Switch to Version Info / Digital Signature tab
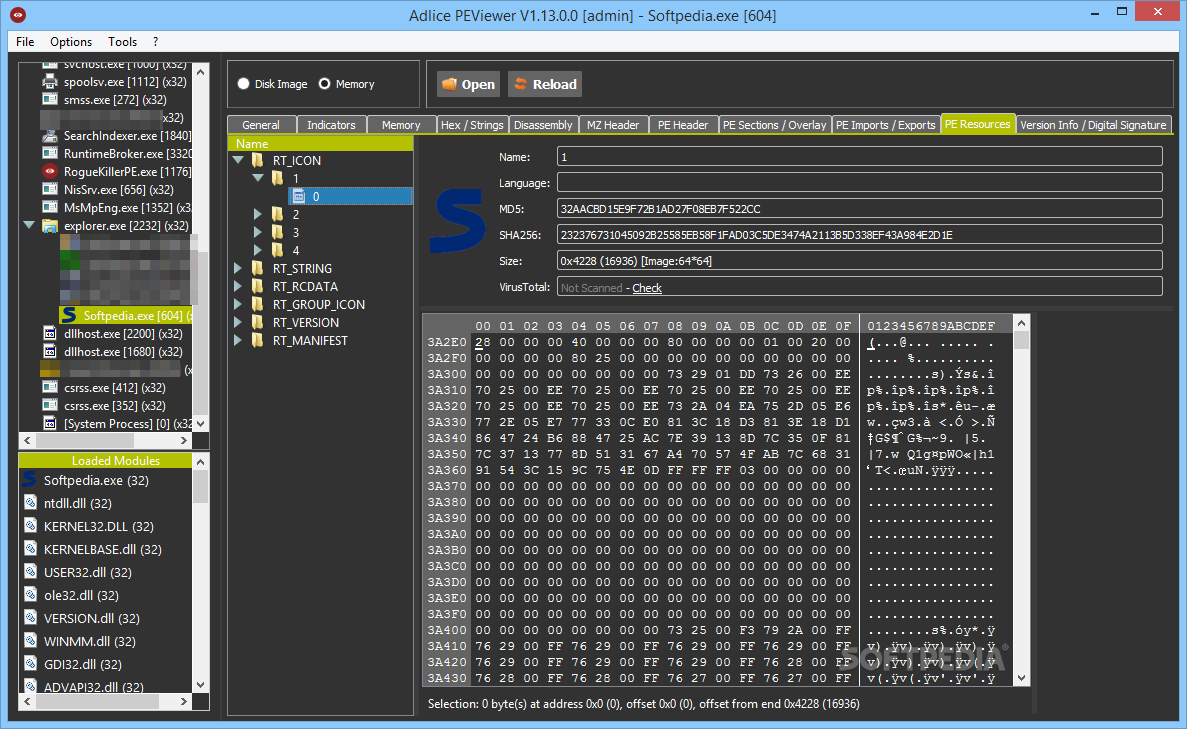Viewport: 1187px width, 729px height. click(x=1093, y=125)
